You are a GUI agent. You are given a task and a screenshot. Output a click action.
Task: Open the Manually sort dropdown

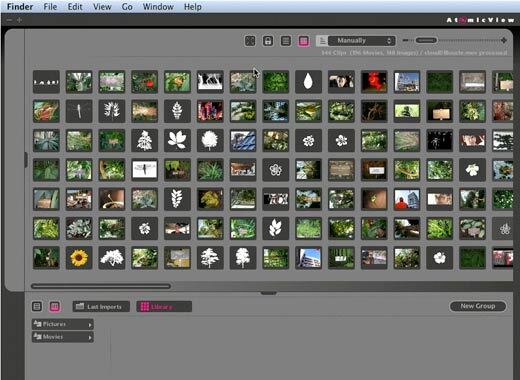[x=362, y=41]
